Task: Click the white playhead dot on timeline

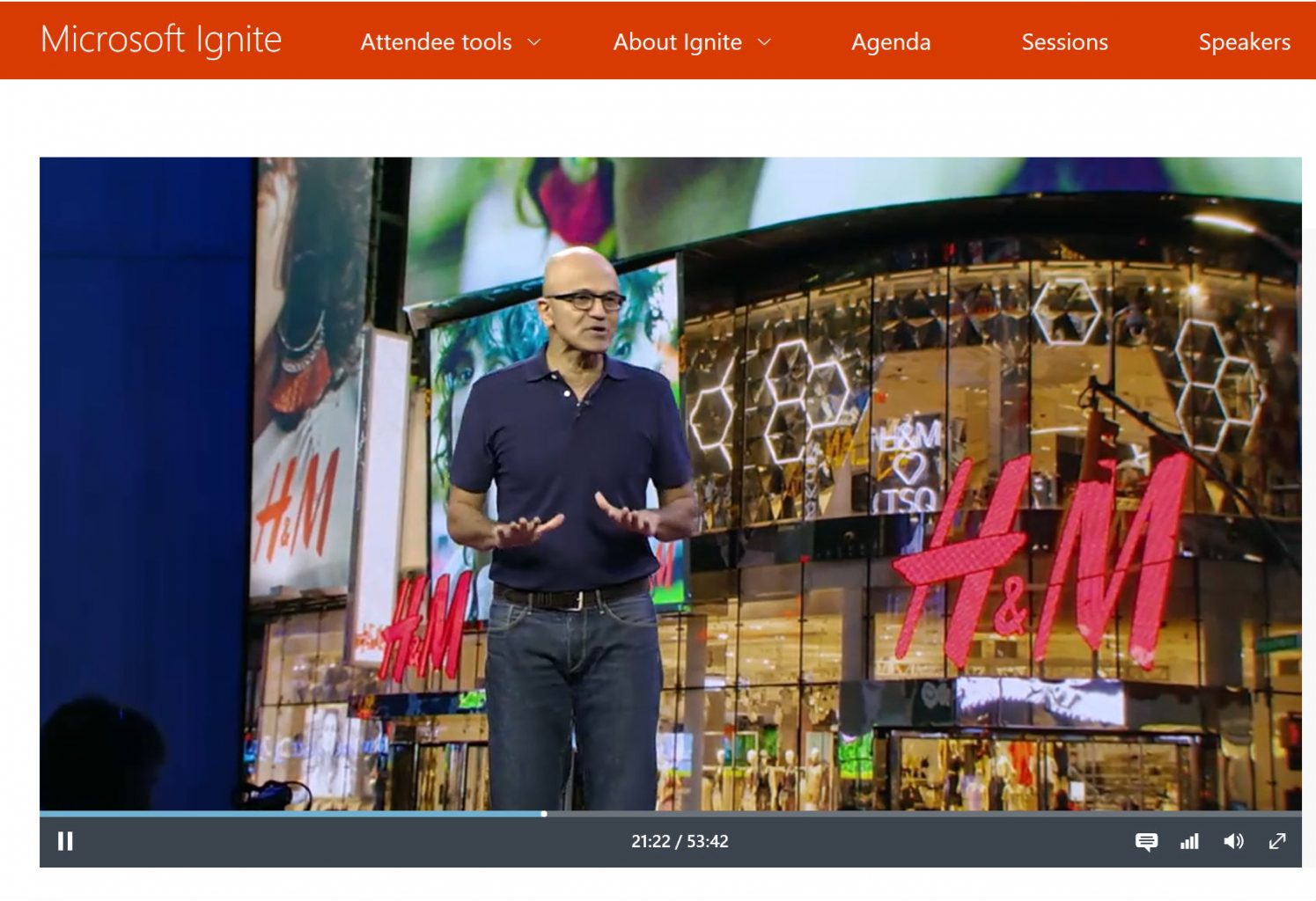Action: (x=542, y=814)
